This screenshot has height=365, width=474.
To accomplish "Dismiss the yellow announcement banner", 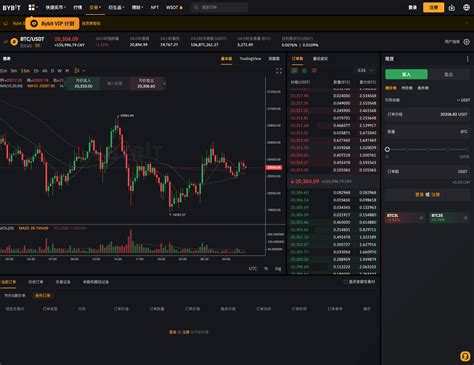I will [x=466, y=23].
